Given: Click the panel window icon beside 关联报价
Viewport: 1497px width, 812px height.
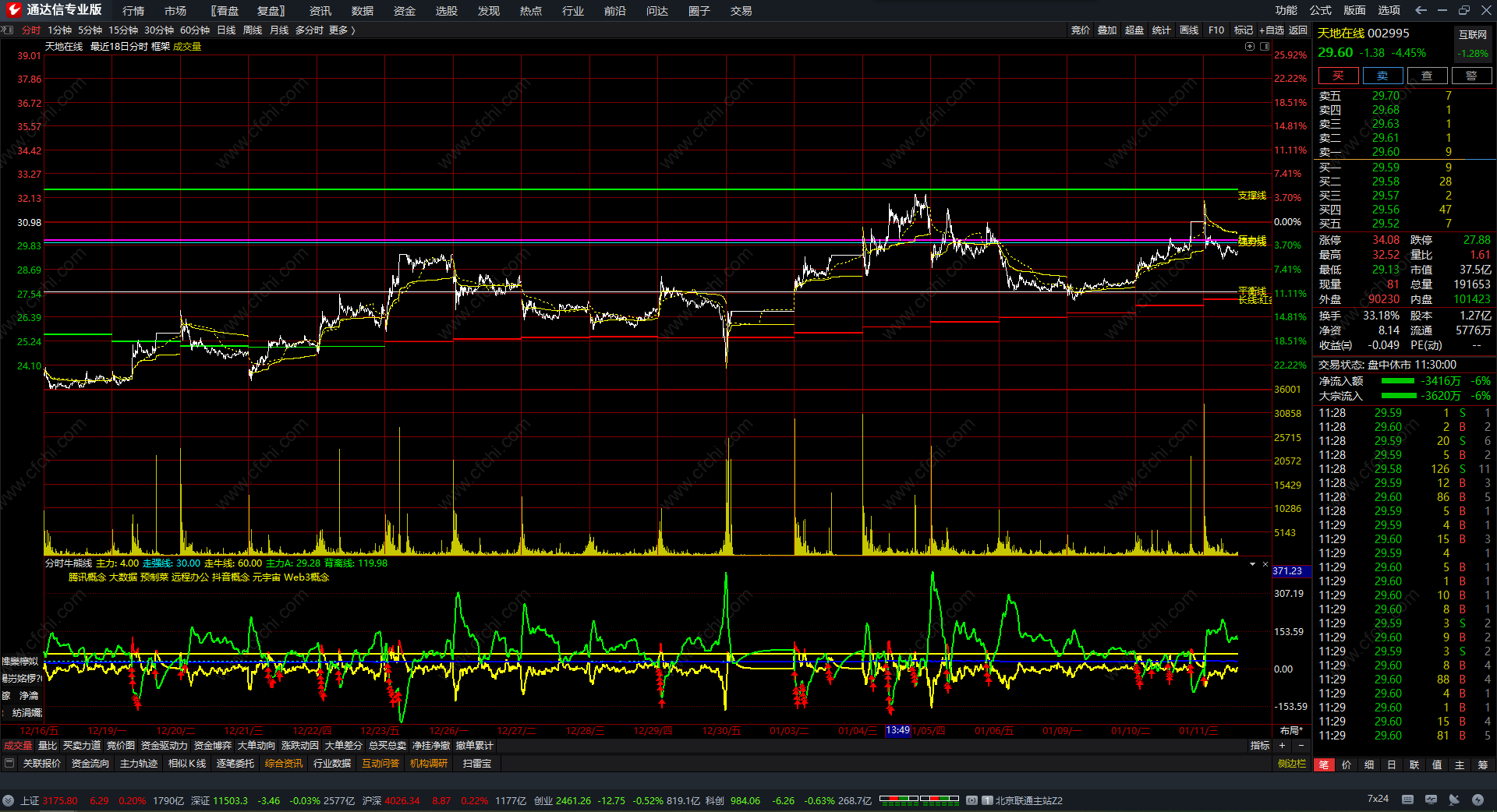Looking at the screenshot, I should click(9, 764).
